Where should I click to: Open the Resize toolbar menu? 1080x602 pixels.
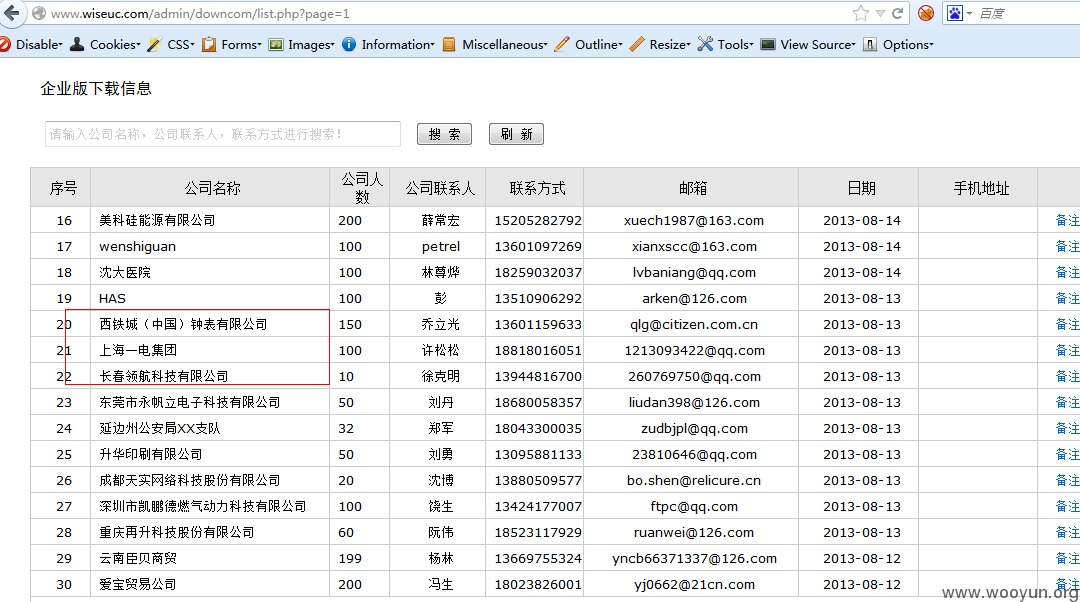669,44
